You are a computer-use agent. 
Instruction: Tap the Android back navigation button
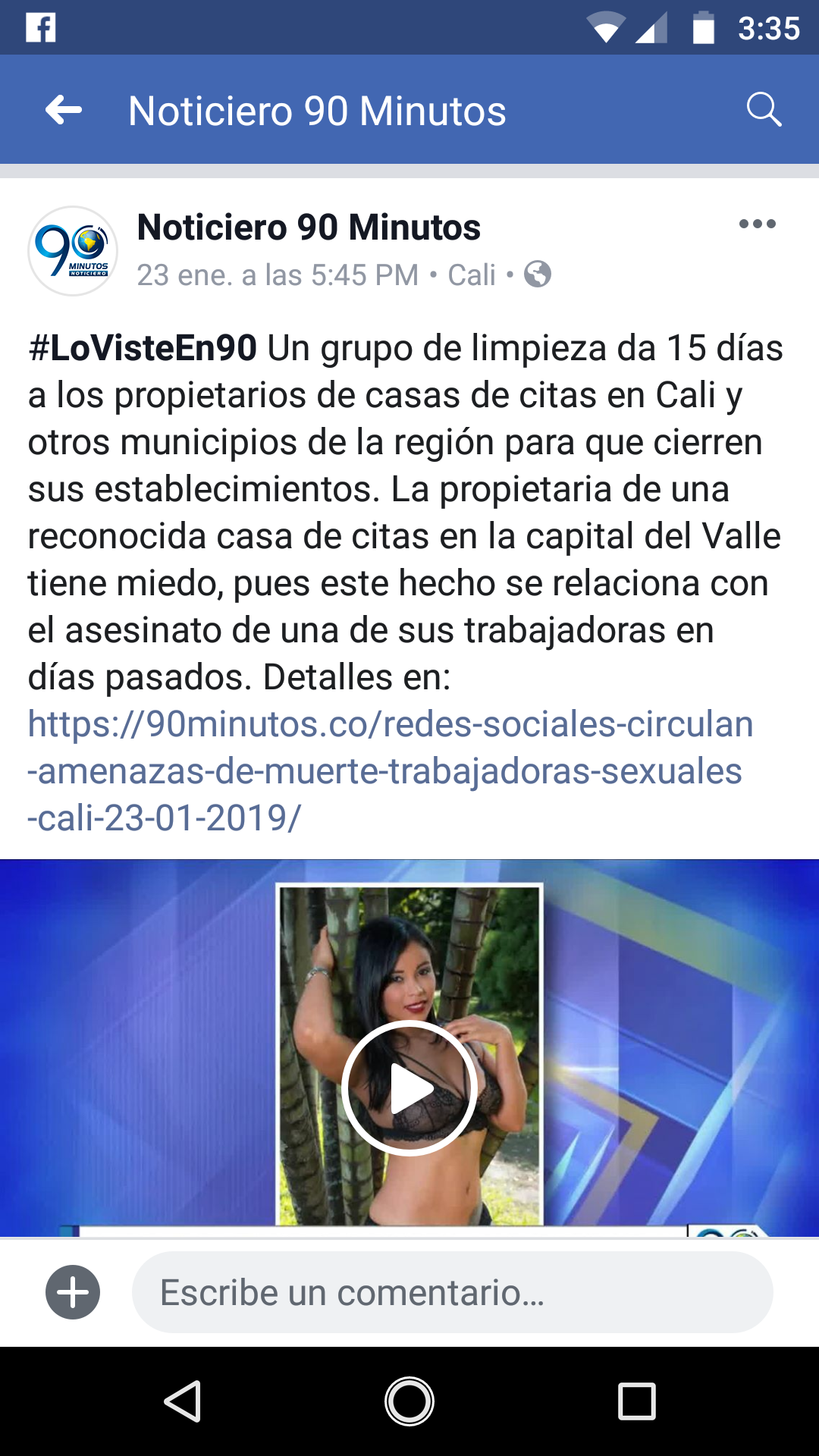182,1401
